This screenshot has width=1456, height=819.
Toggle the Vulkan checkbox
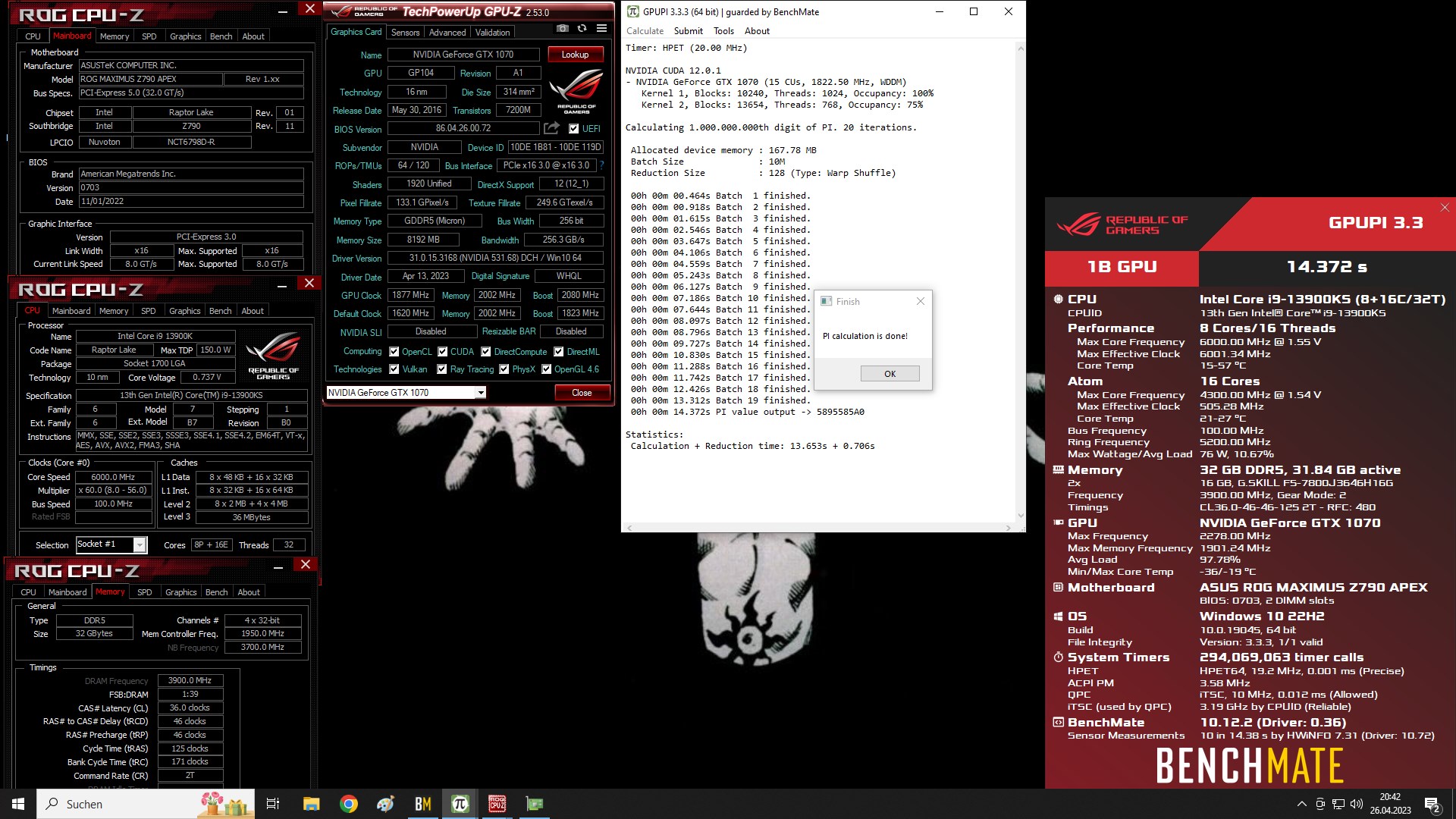394,369
